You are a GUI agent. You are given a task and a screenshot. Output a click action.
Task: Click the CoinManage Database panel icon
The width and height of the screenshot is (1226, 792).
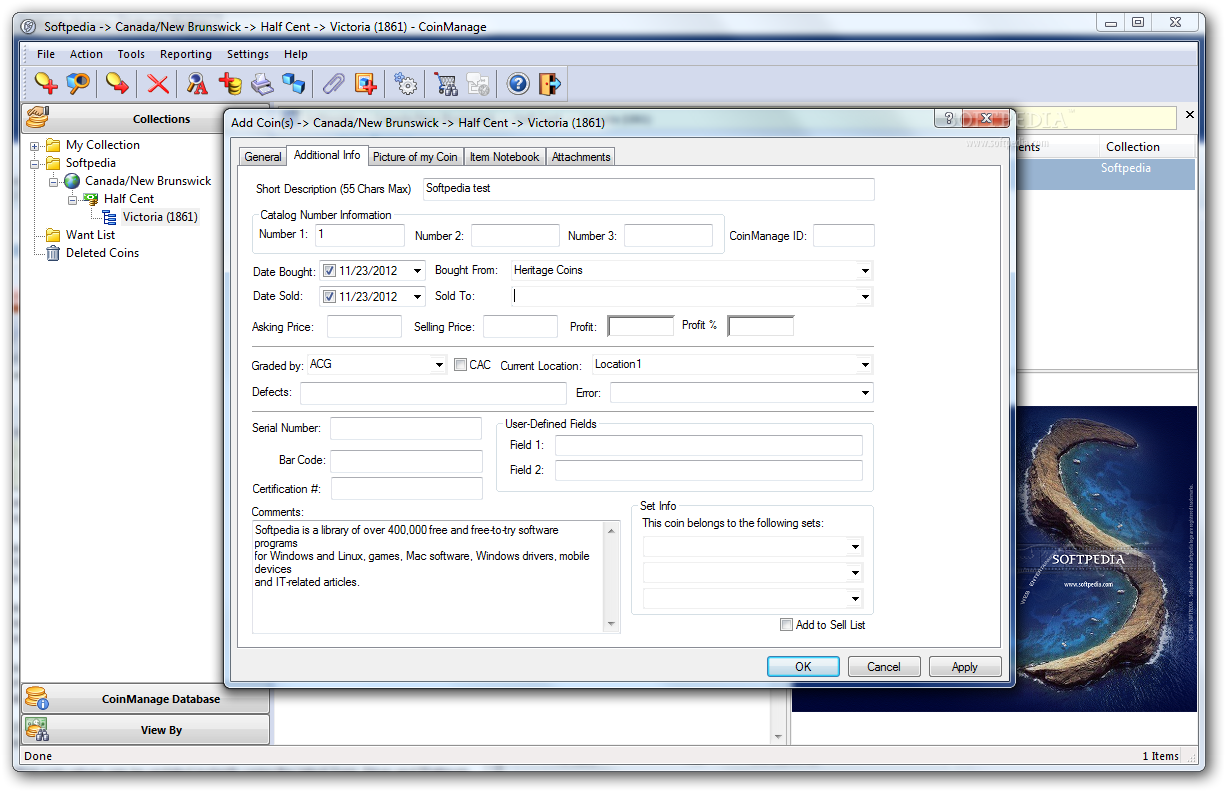tap(37, 698)
